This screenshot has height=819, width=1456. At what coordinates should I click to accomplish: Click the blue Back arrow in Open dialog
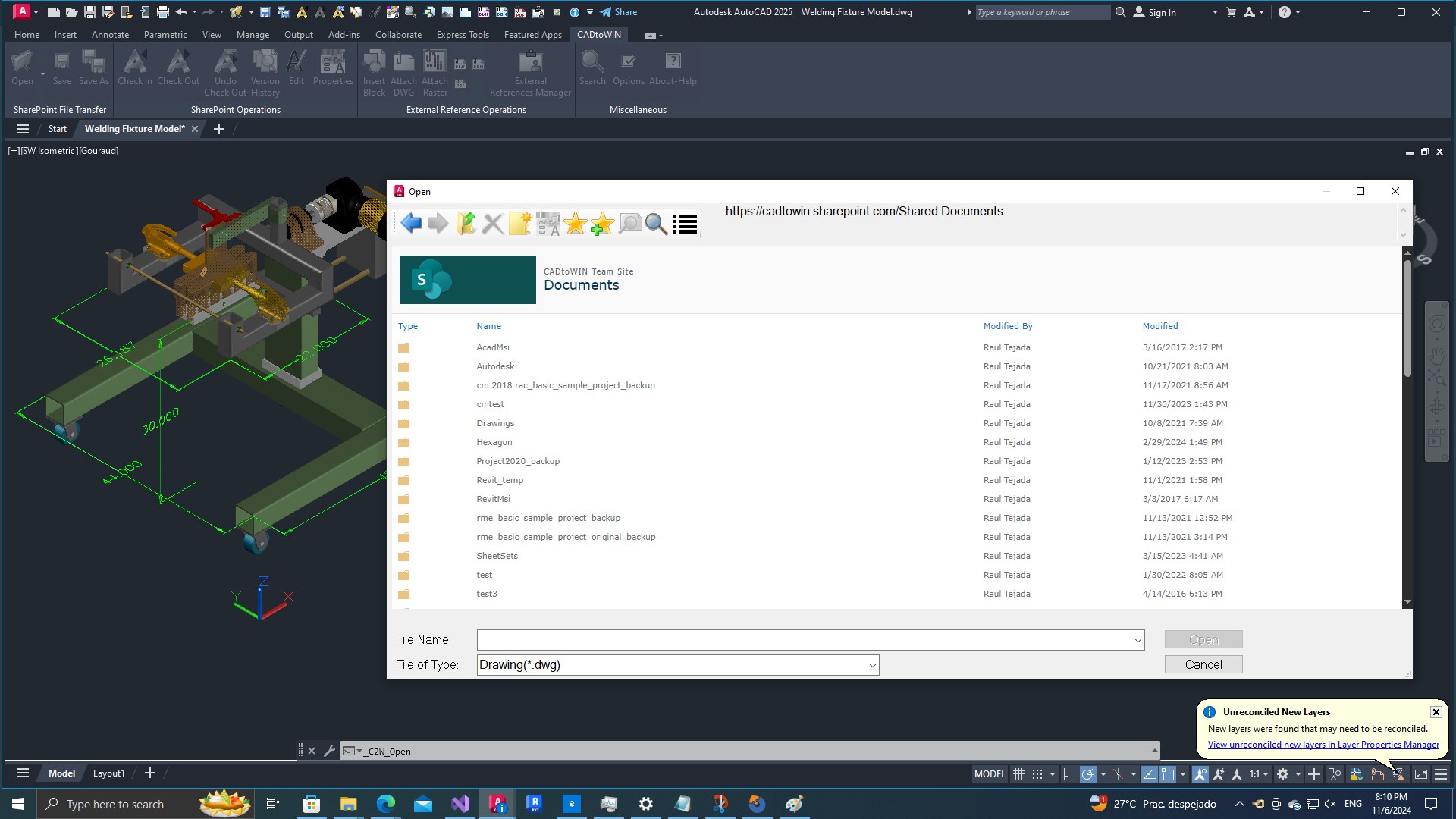tap(411, 224)
